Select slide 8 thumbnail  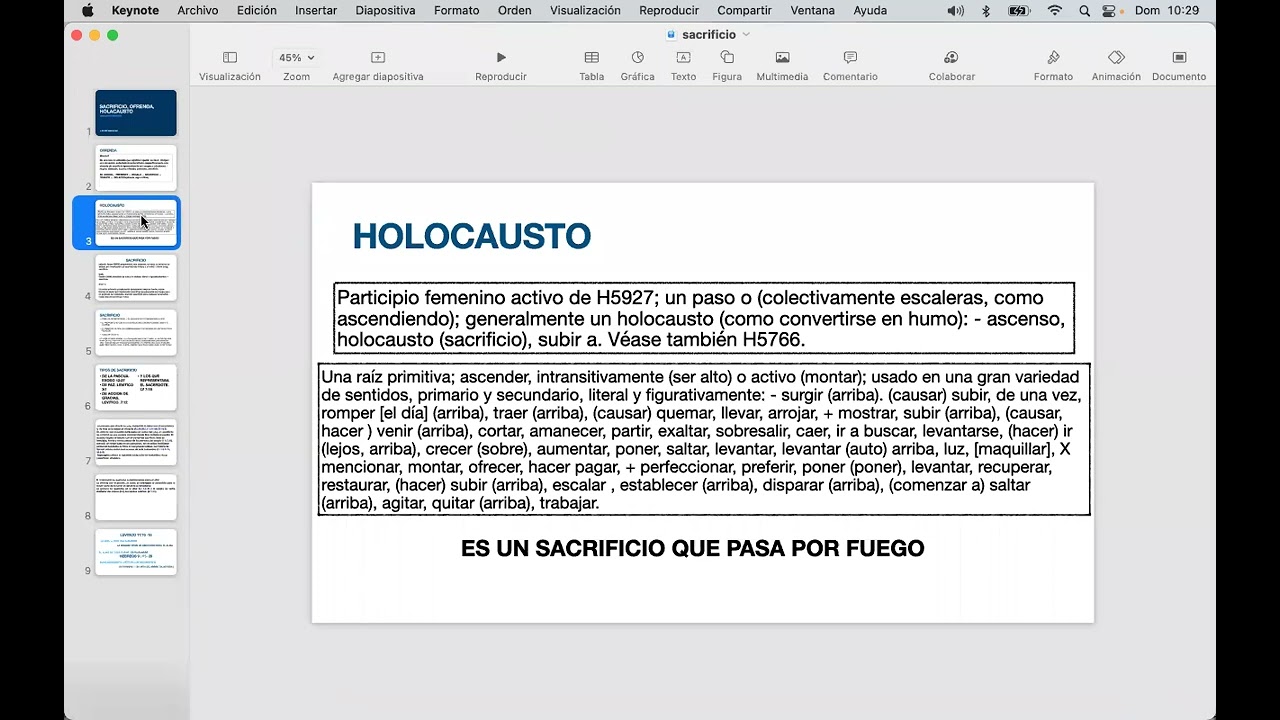click(136, 498)
